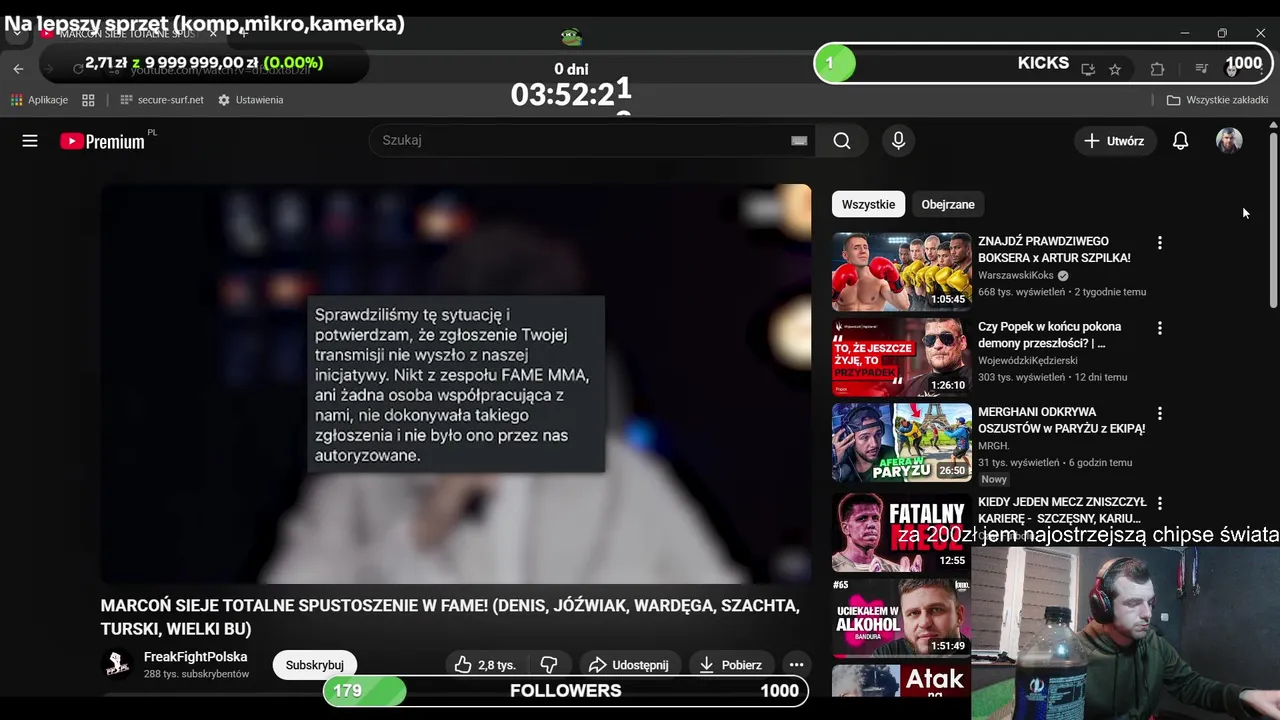1280x720 pixels.
Task: Select the Obejrzane filter chip
Action: pyautogui.click(x=948, y=204)
